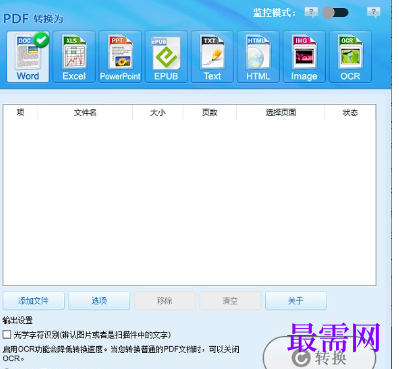Image resolution: width=399 pixels, height=369 pixels.
Task: Enable the 光学字符识别 checkbox
Action: pyautogui.click(x=7, y=334)
